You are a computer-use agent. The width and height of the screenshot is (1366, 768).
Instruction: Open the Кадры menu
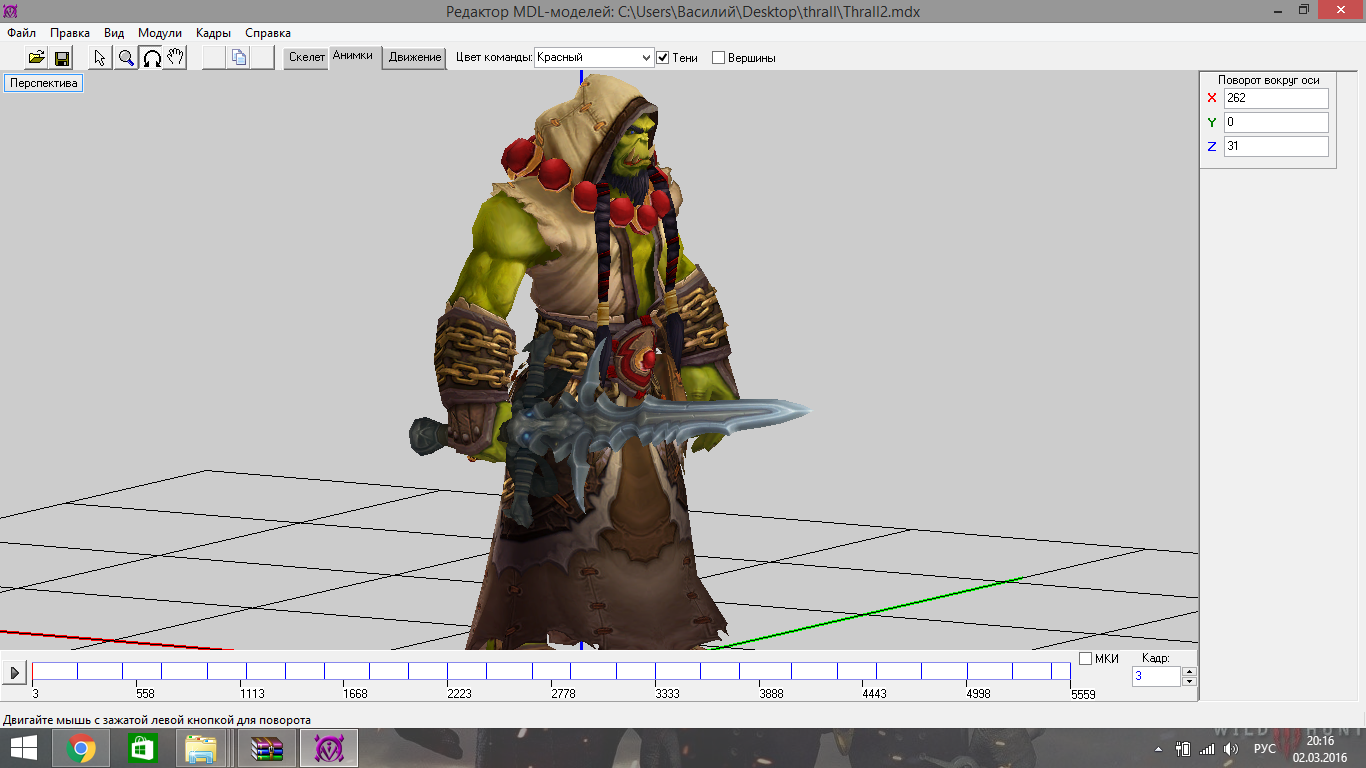pos(213,33)
